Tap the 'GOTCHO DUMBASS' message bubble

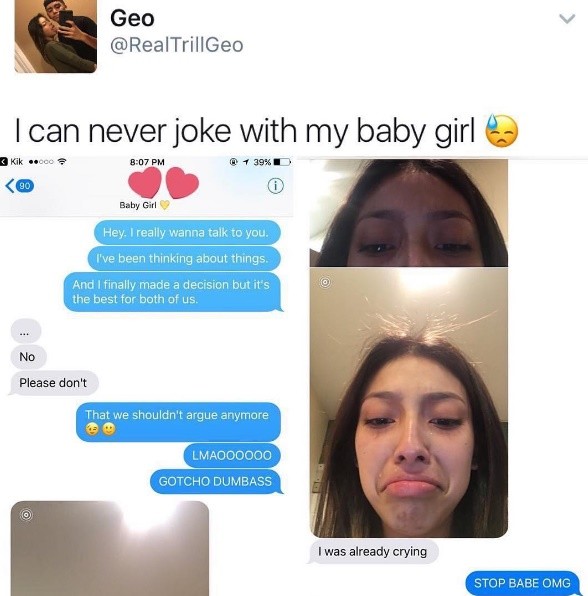(216, 481)
